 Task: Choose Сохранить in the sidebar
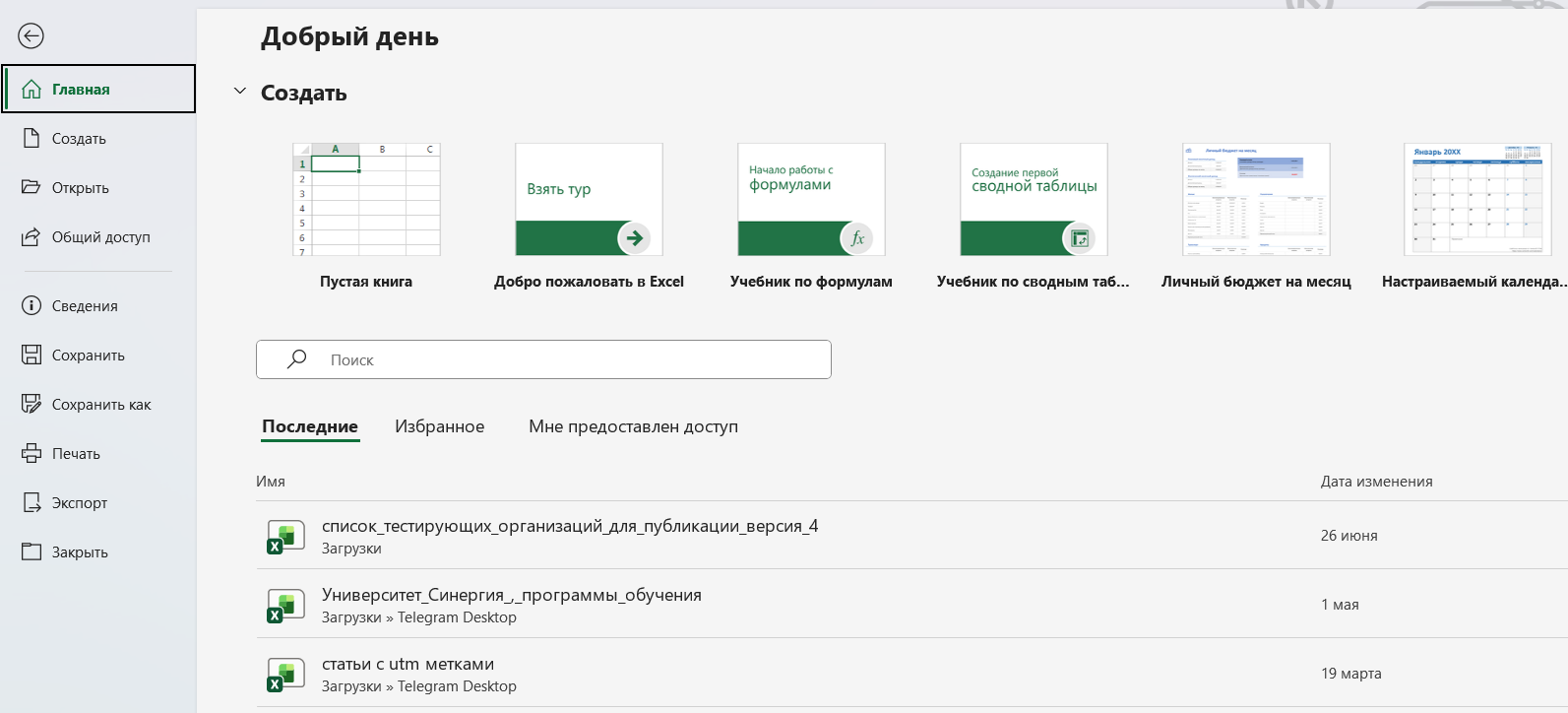click(x=98, y=356)
